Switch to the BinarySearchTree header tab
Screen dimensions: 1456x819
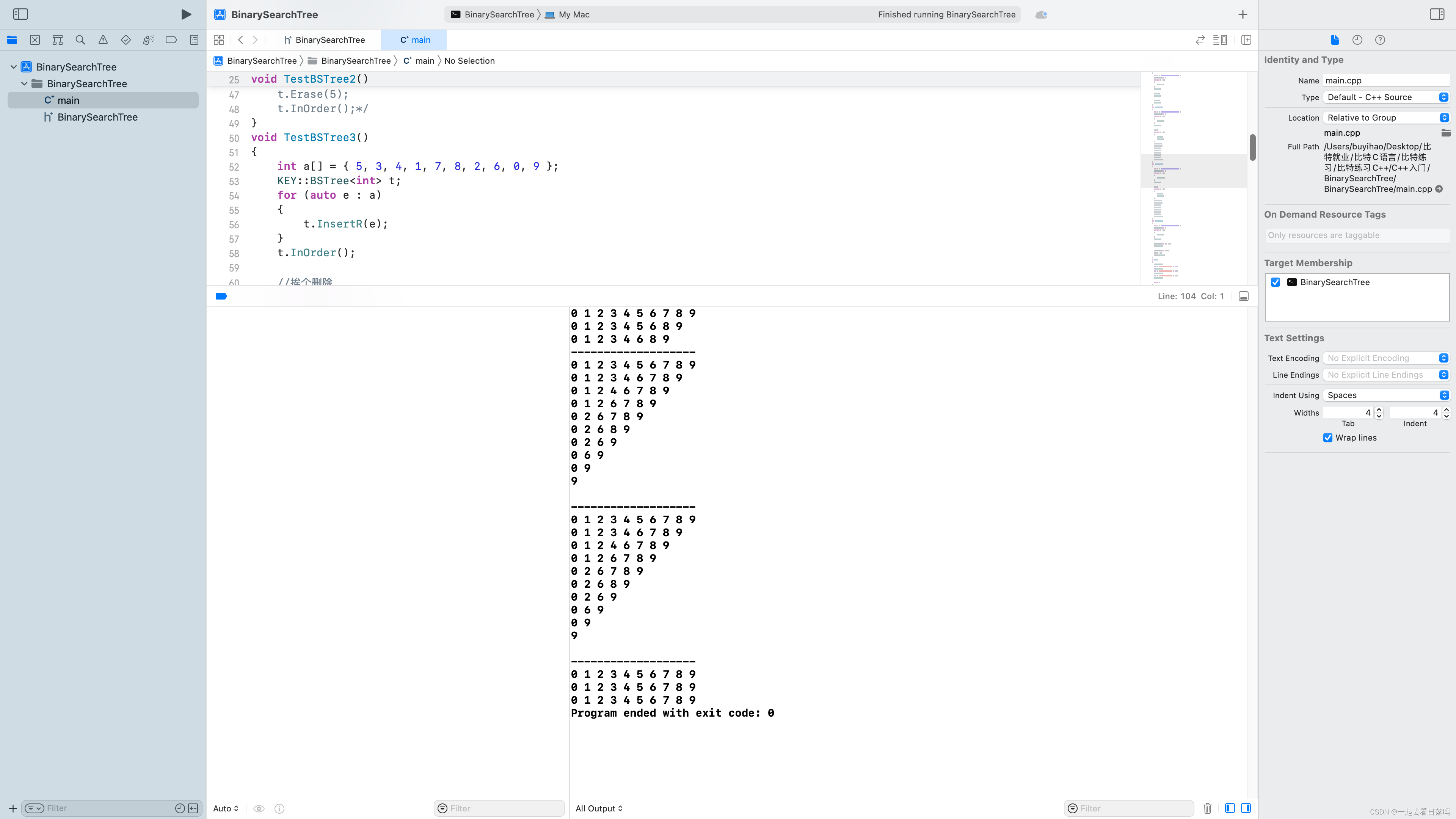[325, 39]
